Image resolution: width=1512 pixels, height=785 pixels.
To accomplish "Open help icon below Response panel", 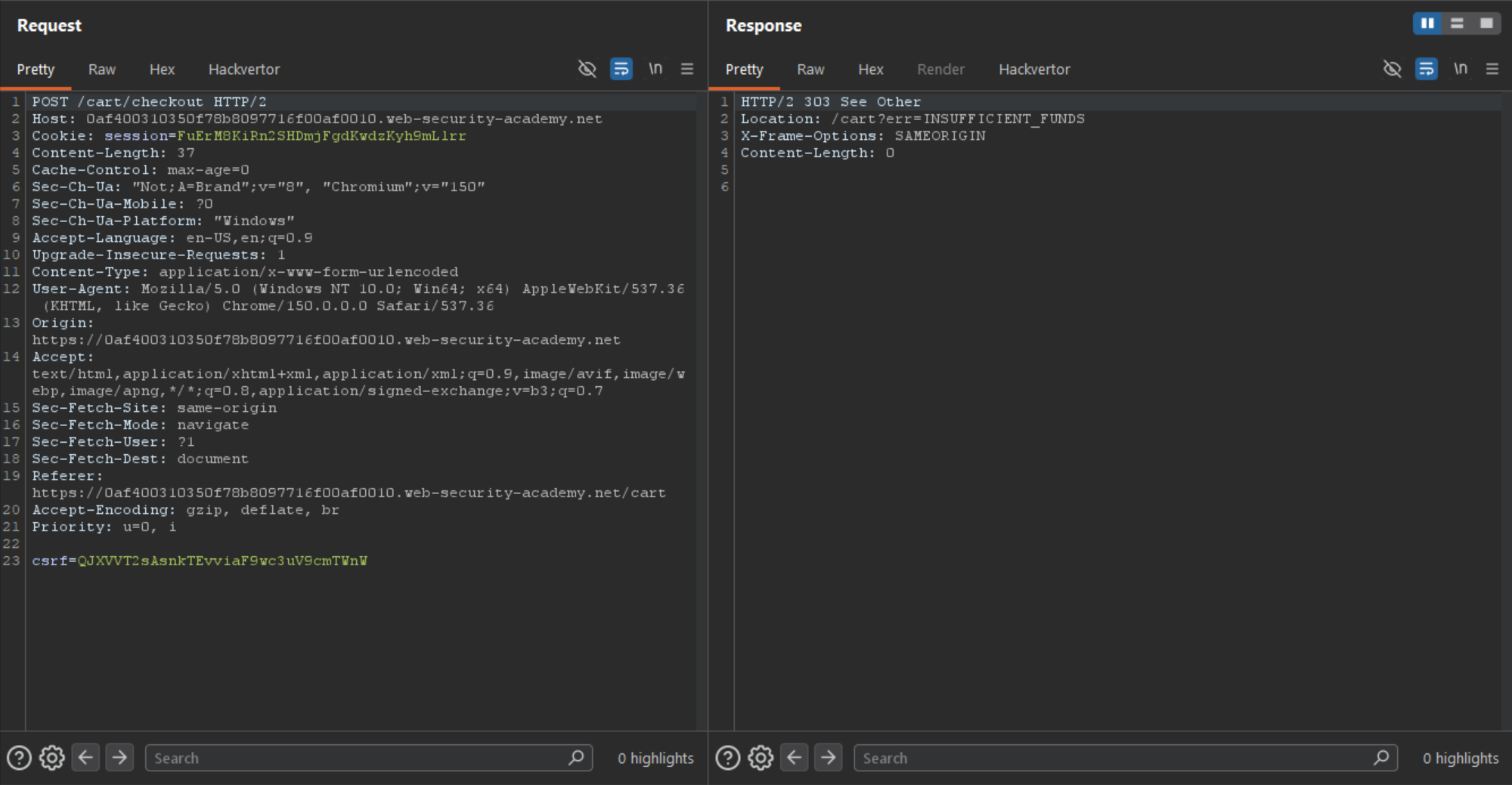I will pyautogui.click(x=728, y=758).
